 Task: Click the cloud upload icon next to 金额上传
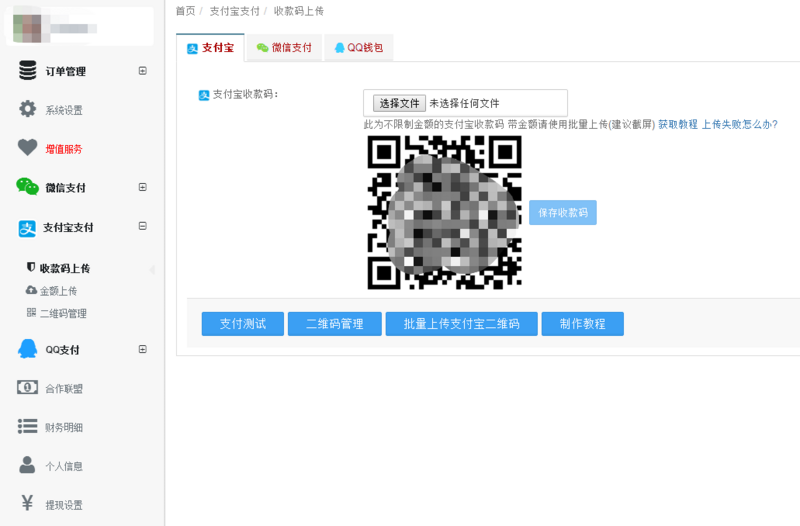(x=31, y=290)
